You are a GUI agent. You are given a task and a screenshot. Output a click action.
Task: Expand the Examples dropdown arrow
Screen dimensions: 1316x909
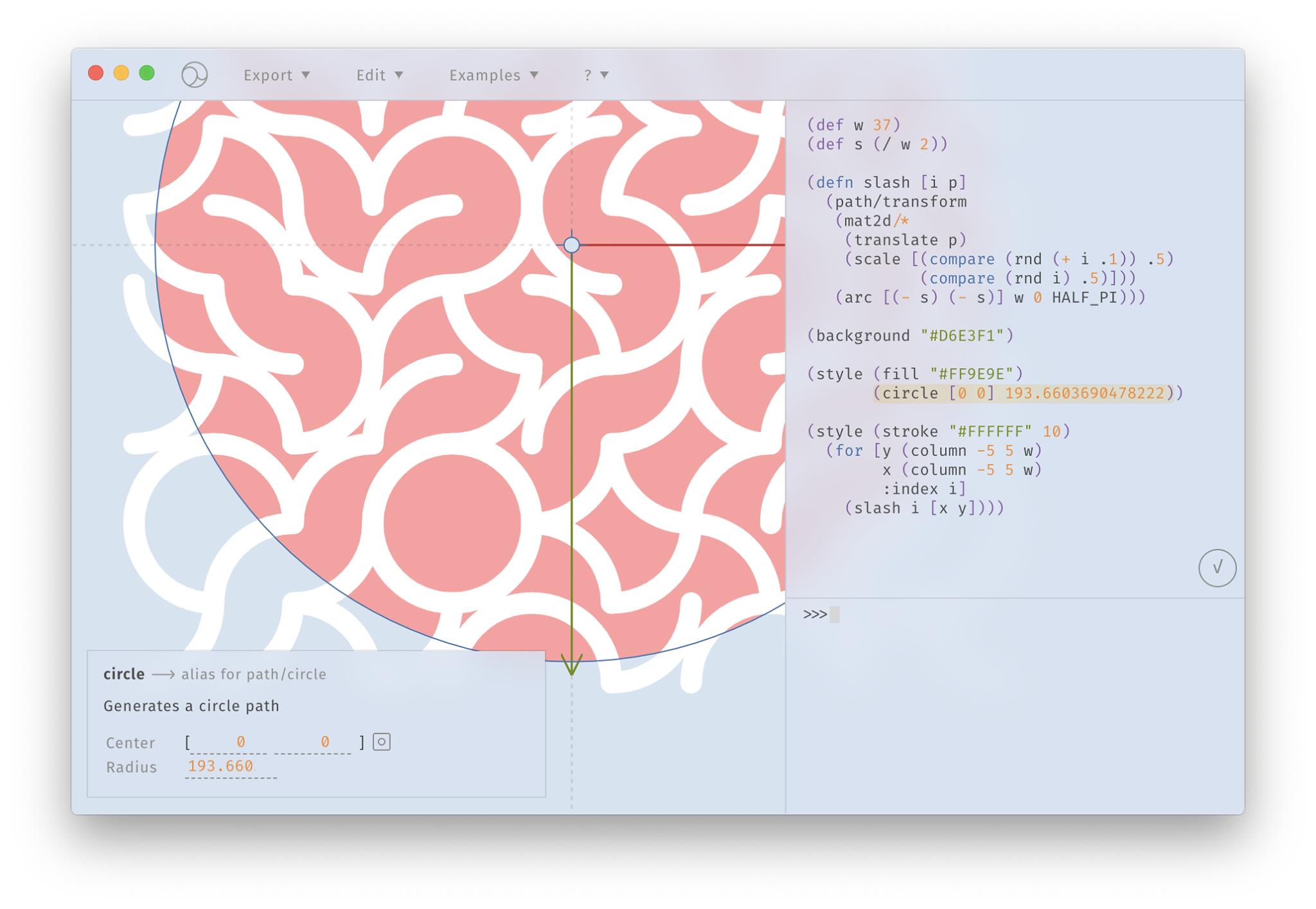[x=534, y=75]
